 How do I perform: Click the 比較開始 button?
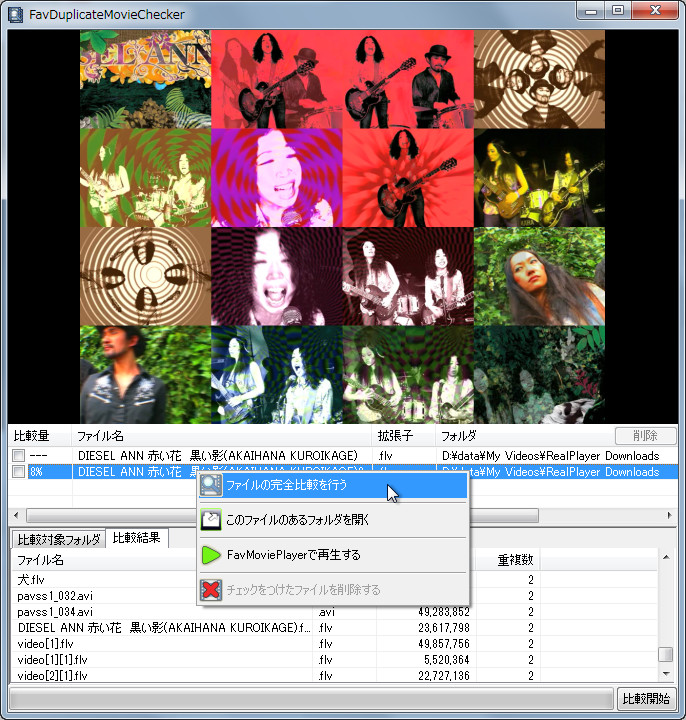[x=646, y=698]
